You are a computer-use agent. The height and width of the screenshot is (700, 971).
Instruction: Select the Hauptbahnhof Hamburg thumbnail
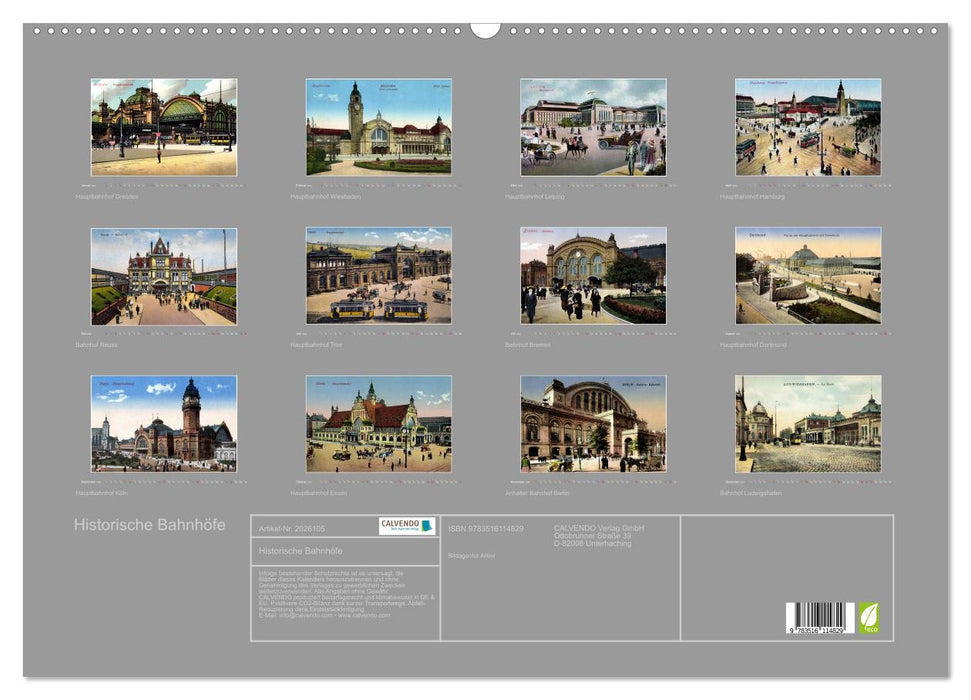click(x=808, y=127)
